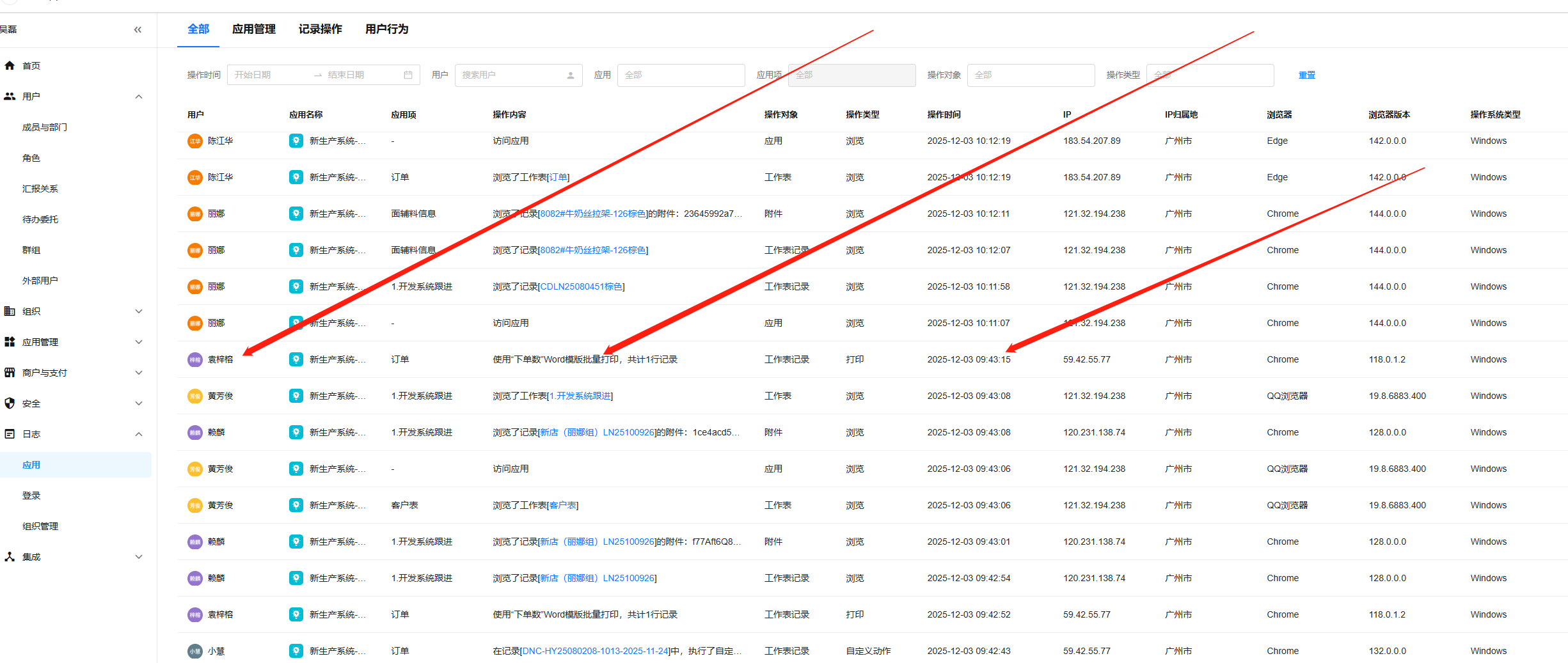The height and width of the screenshot is (663, 1568).
Task: Click the storefront icon for 商户与支付
Action: point(10,373)
